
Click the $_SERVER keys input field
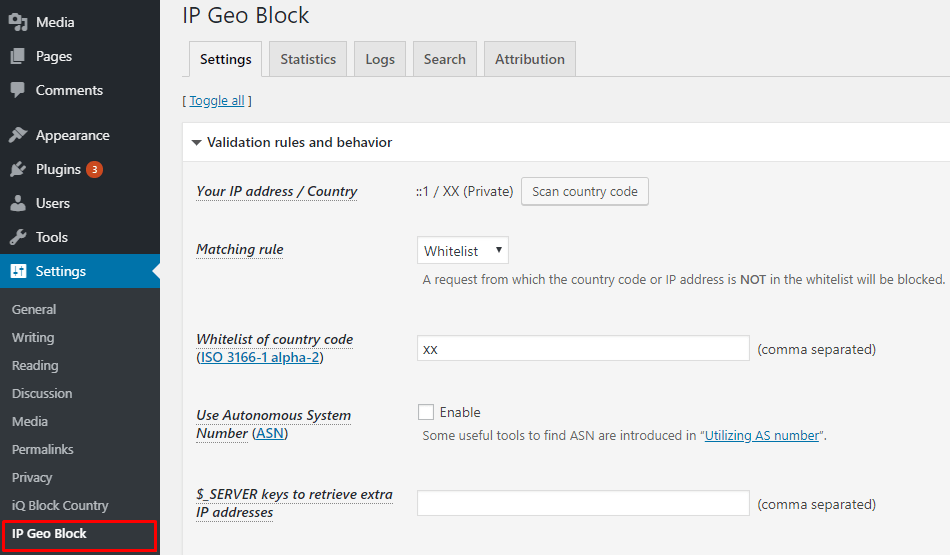[583, 503]
